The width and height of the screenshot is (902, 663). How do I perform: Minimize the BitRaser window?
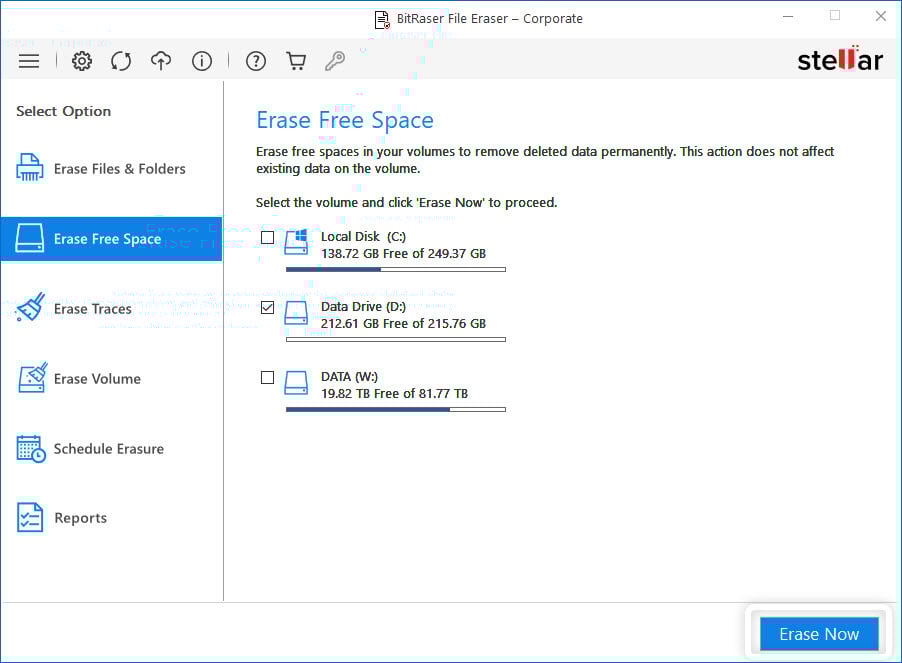pos(788,17)
